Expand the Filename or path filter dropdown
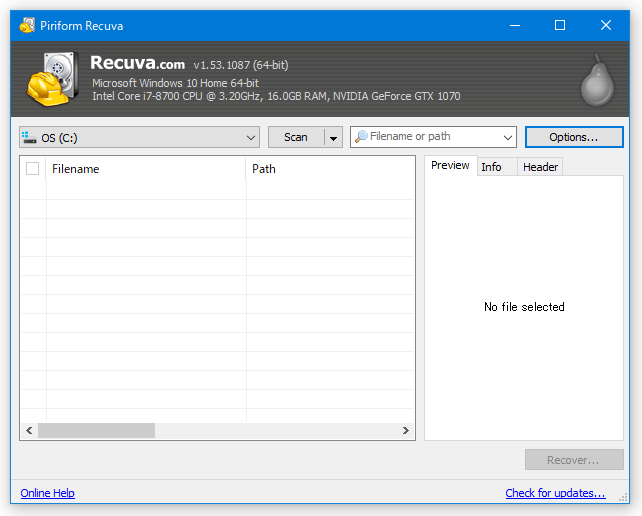The width and height of the screenshot is (642, 516). pyautogui.click(x=508, y=137)
